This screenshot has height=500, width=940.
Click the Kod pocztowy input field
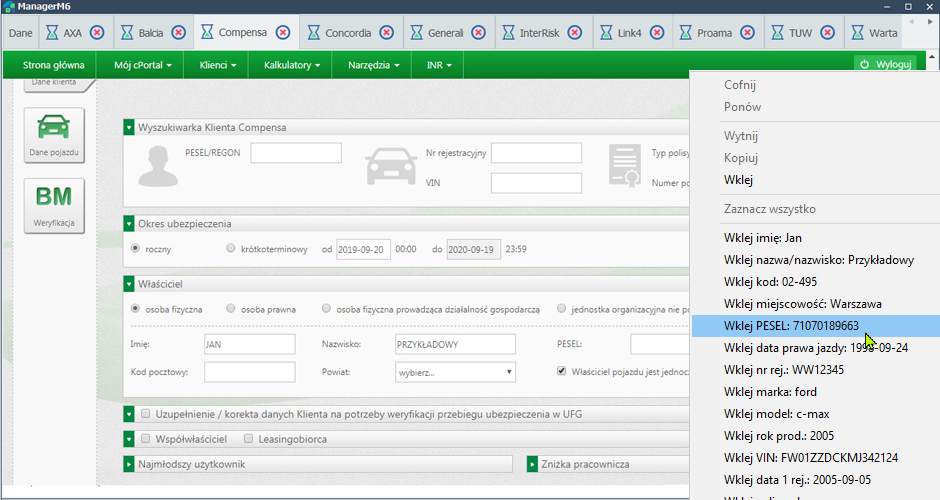point(249,372)
